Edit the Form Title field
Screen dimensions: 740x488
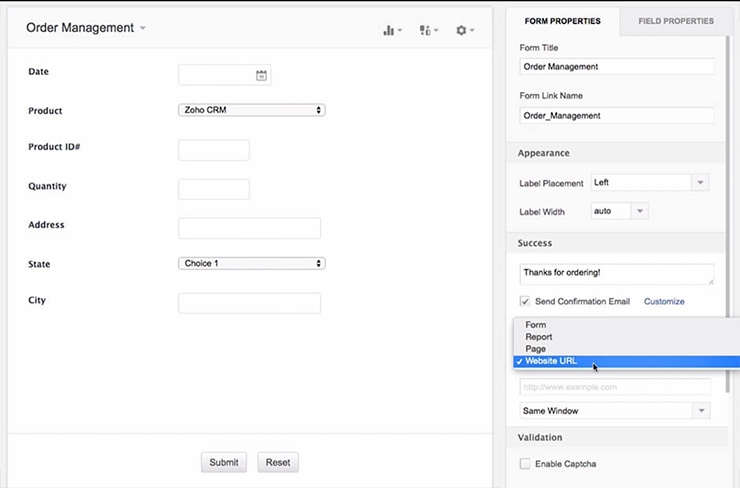click(x=617, y=67)
